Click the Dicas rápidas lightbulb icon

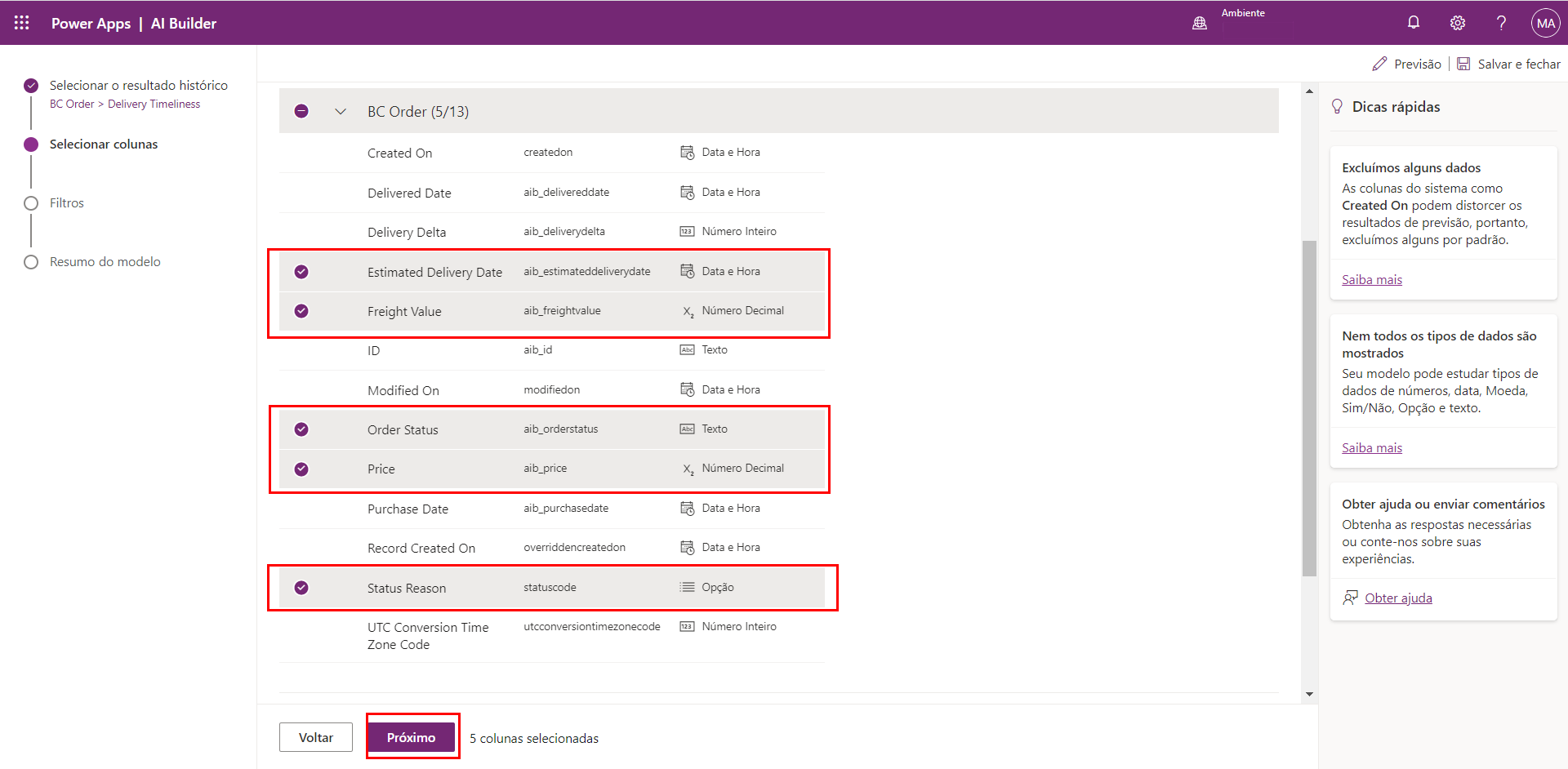coord(1337,106)
